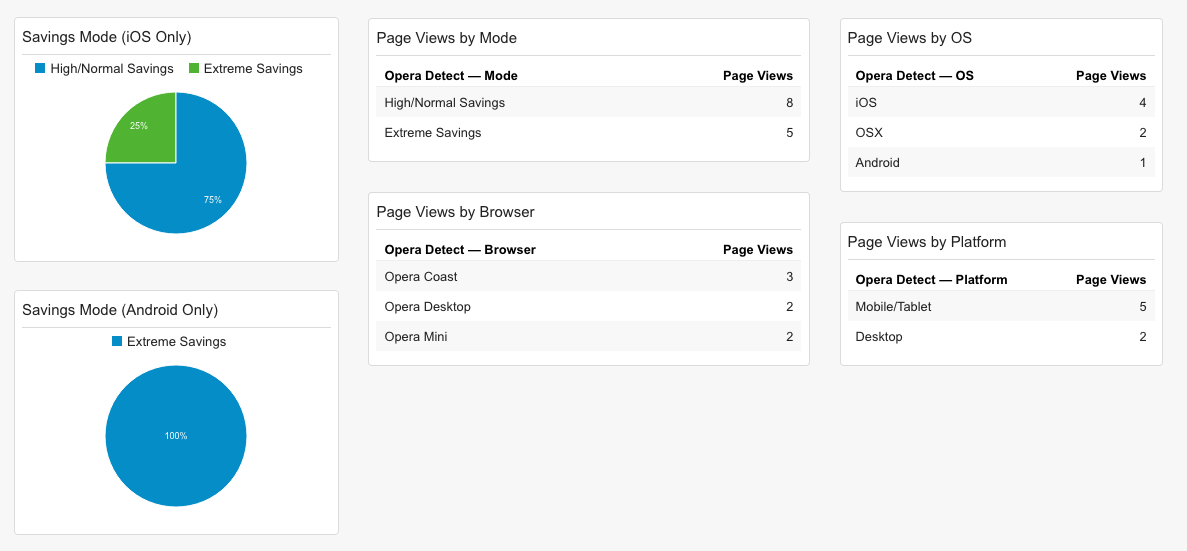Sort by Opera Detect — Browser column header
Screen dimensions: 1187x551
pos(460,250)
